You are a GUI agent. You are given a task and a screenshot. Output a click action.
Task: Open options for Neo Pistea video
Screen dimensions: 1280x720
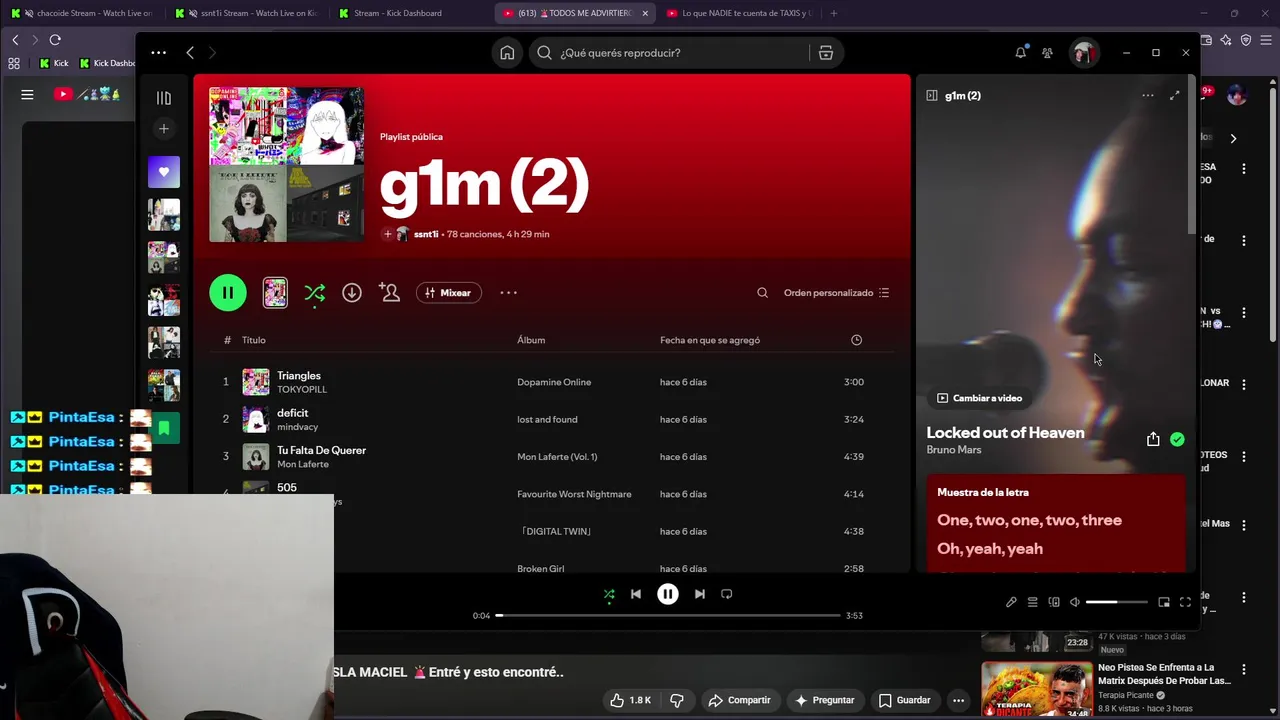pyautogui.click(x=1244, y=669)
